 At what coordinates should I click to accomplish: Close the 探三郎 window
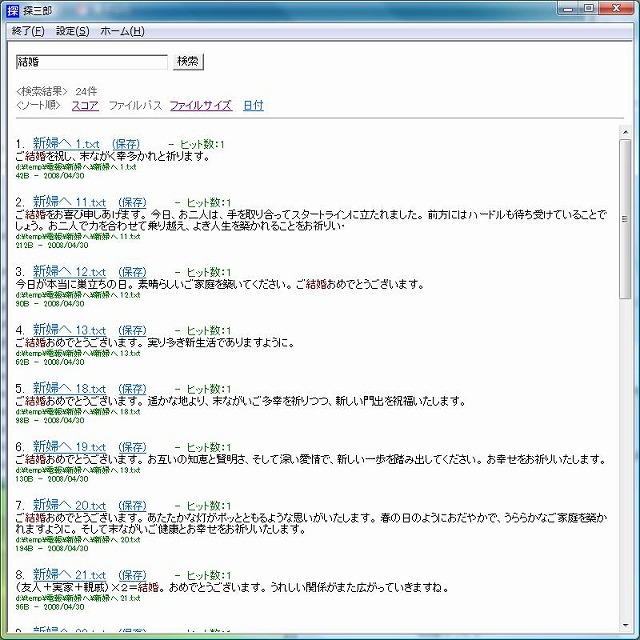[616, 9]
